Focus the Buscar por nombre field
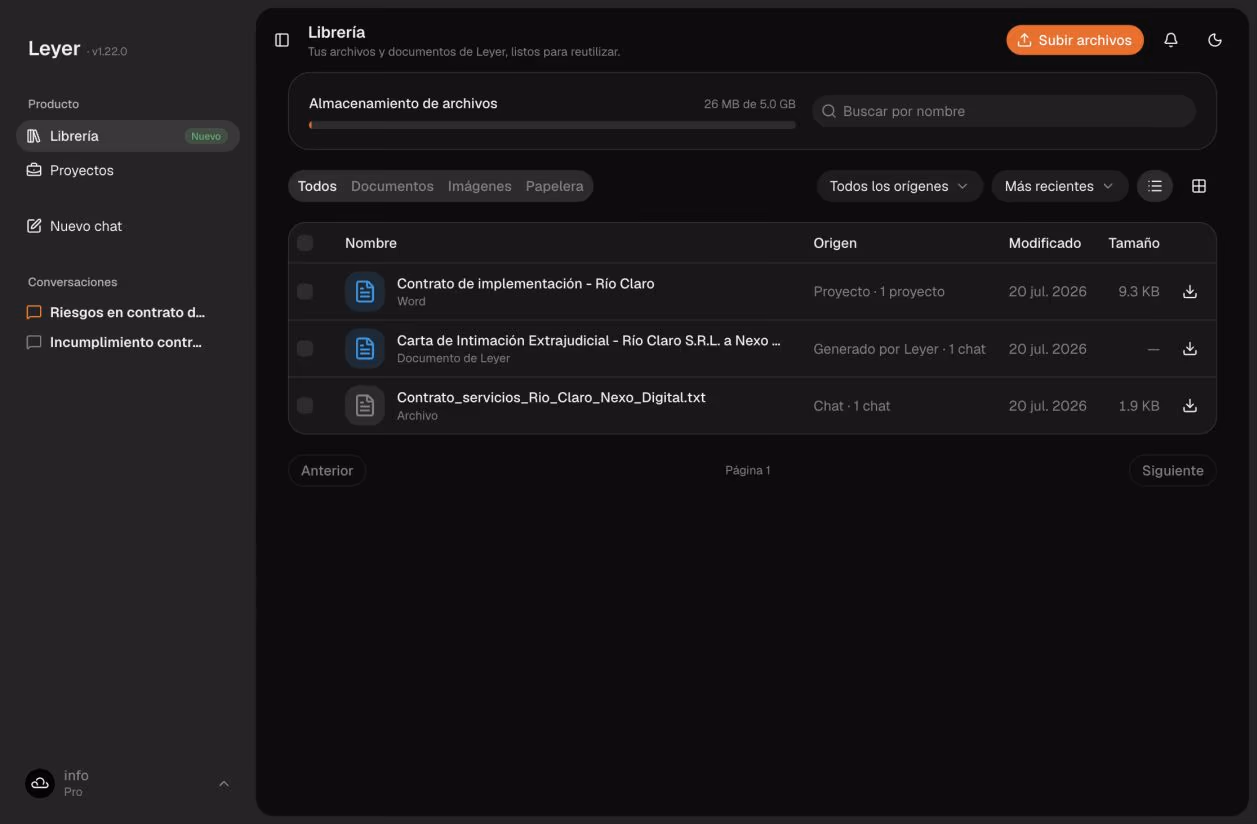1257x824 pixels. point(1004,111)
